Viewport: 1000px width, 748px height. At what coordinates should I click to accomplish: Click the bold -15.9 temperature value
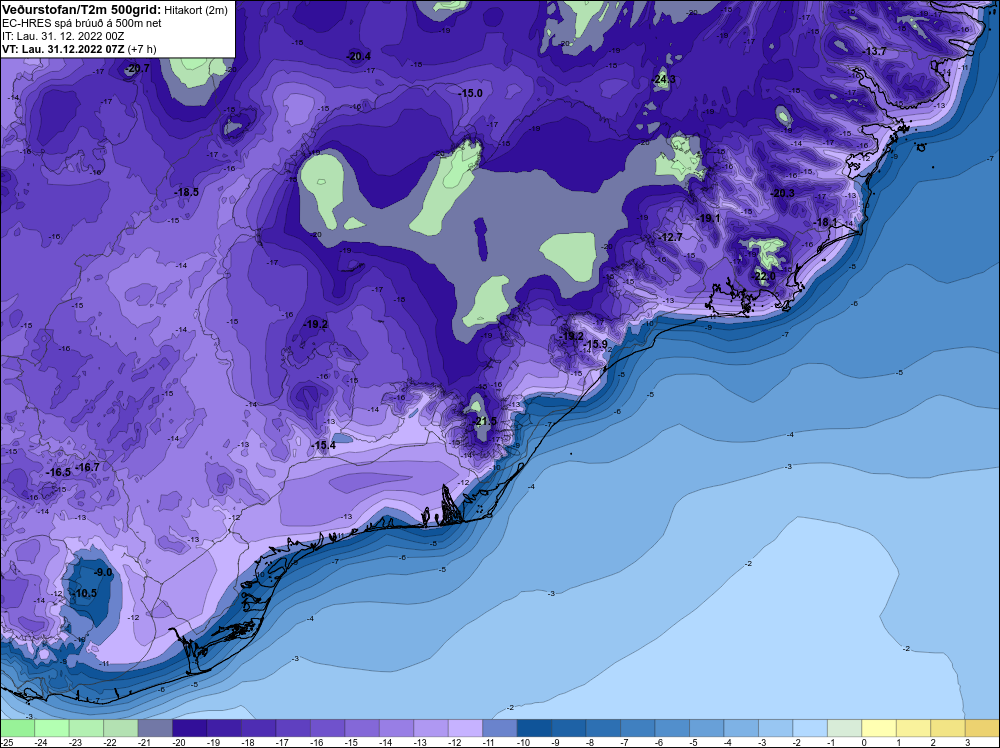[x=595, y=344]
